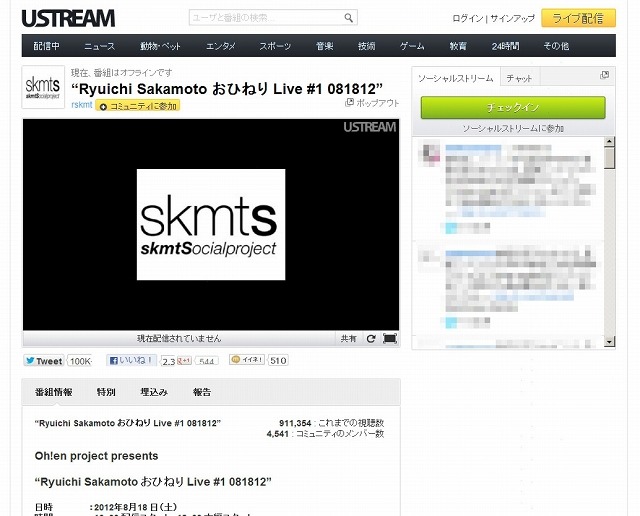Click the 現在配信されていません status text

pos(179,338)
